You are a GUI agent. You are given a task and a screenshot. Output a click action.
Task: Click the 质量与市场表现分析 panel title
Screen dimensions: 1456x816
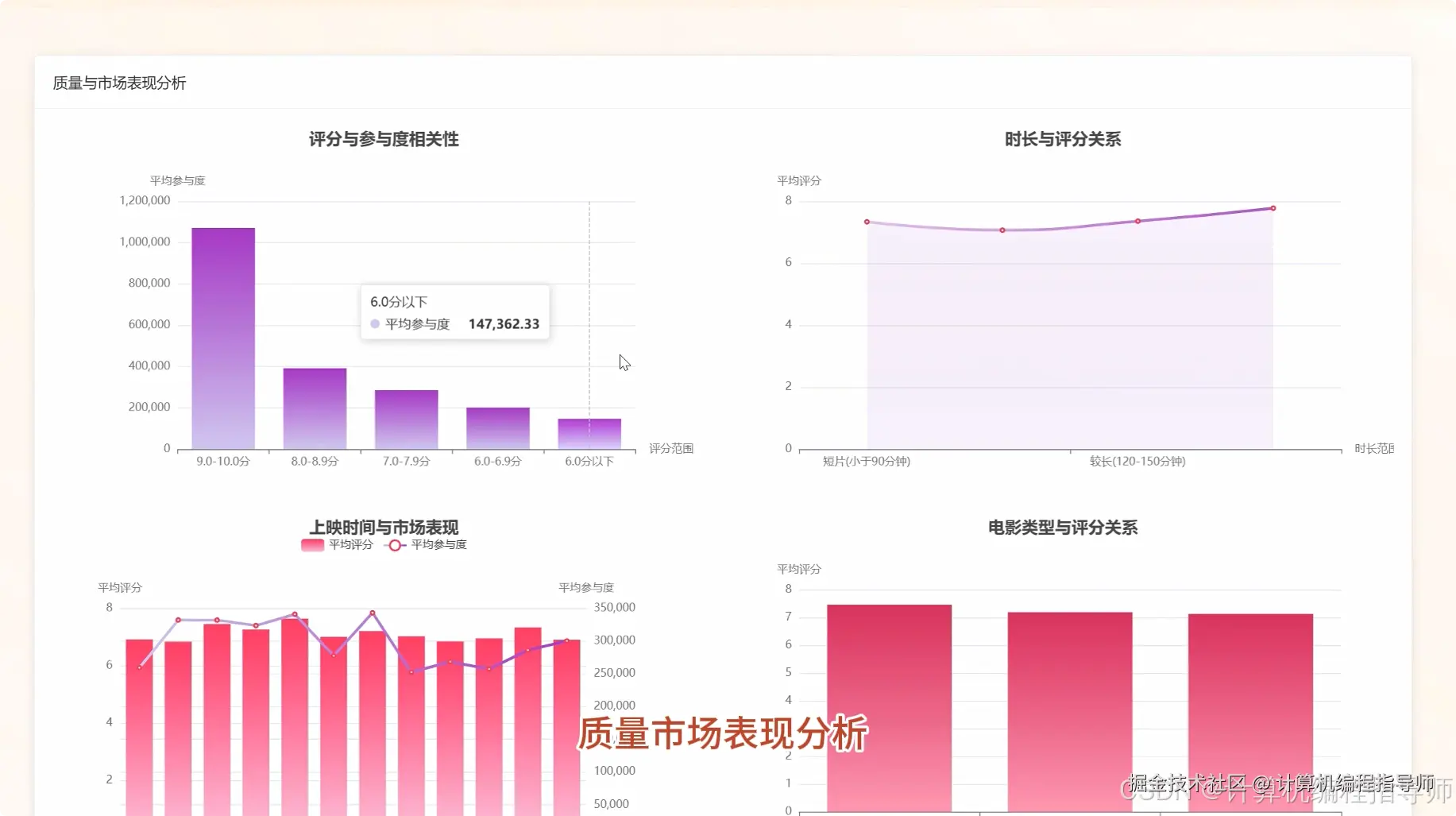[119, 83]
